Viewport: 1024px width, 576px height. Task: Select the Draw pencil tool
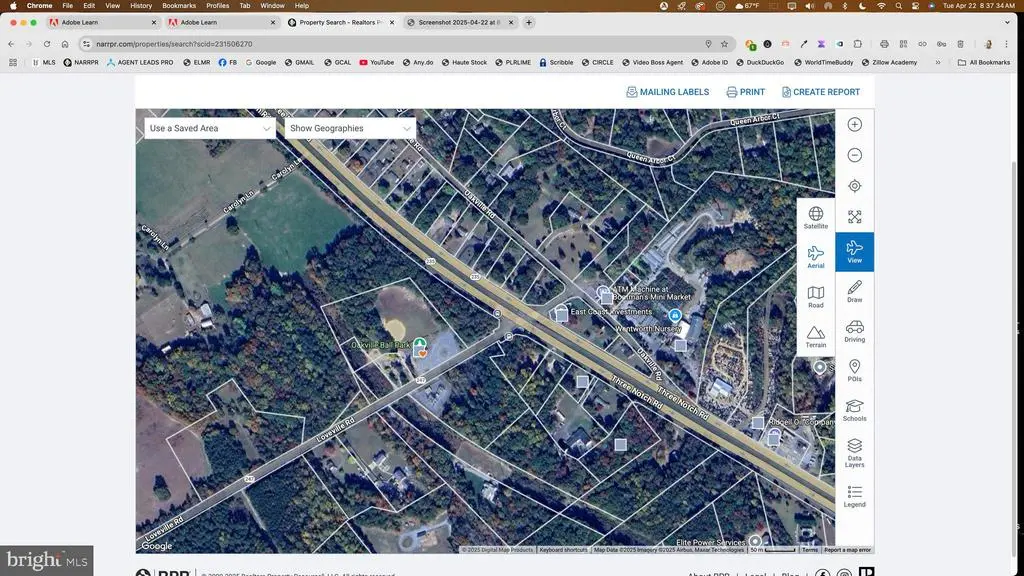tap(854, 291)
